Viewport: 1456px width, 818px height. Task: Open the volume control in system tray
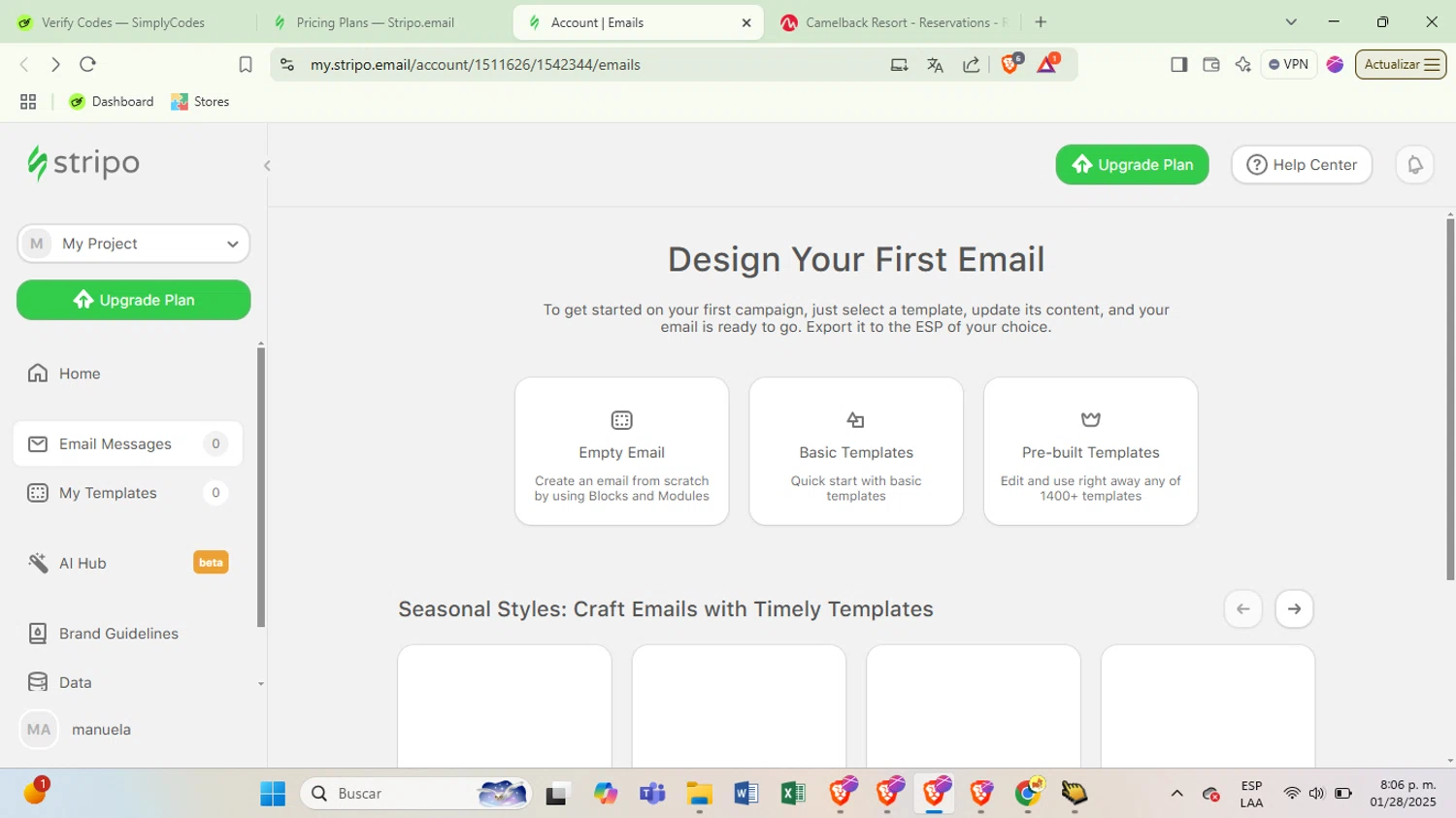coord(1316,794)
